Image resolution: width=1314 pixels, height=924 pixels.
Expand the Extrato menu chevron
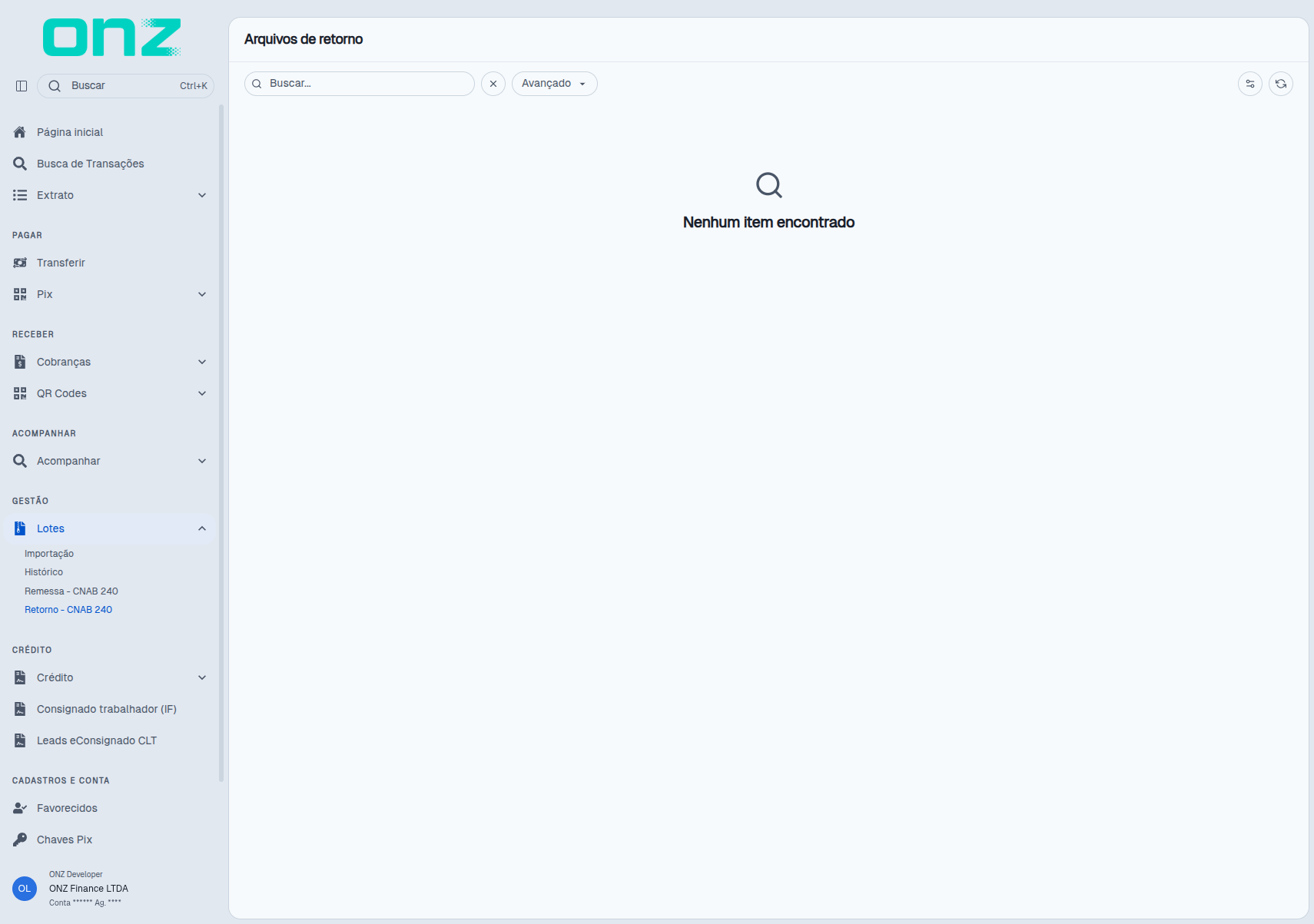pyautogui.click(x=202, y=195)
